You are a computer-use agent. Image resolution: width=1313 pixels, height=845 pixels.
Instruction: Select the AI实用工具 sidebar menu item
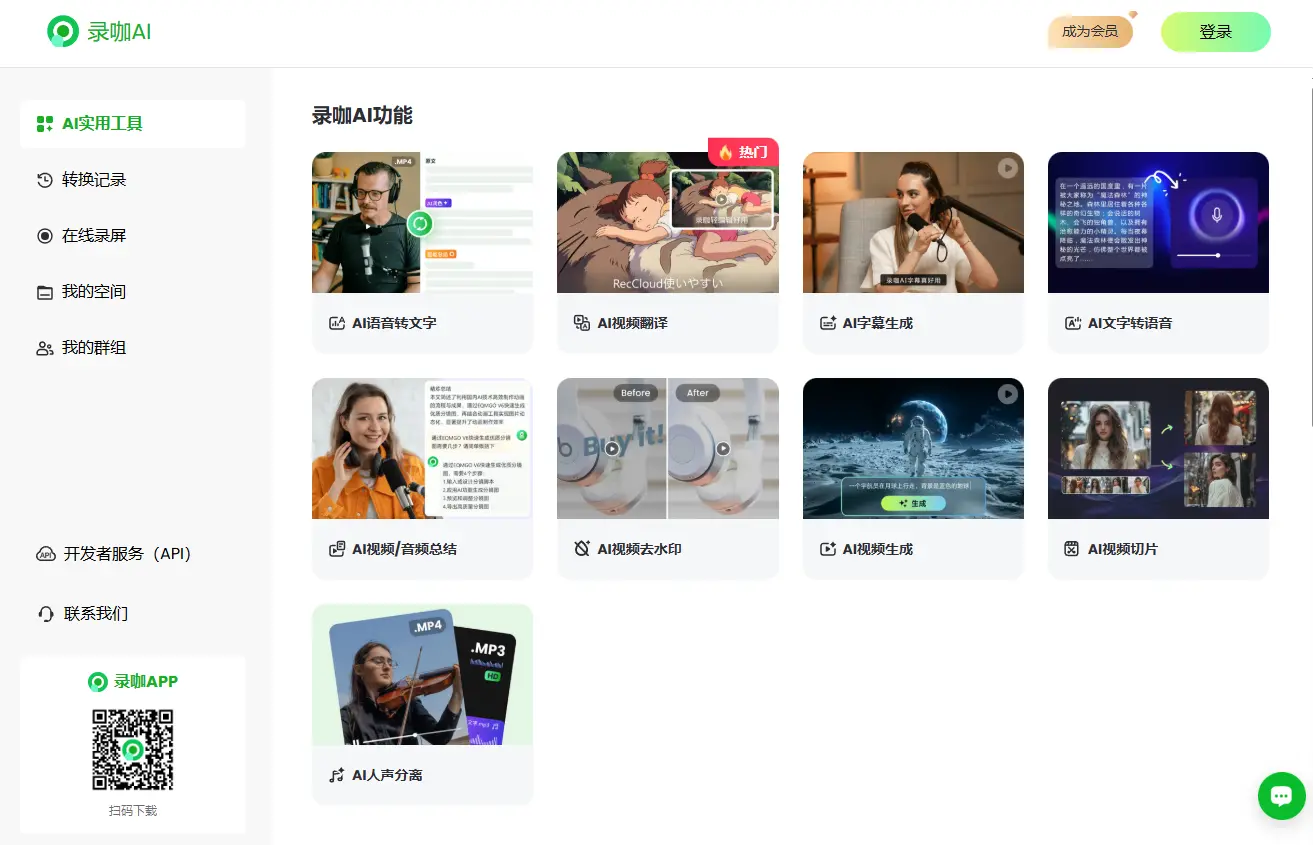(x=104, y=124)
